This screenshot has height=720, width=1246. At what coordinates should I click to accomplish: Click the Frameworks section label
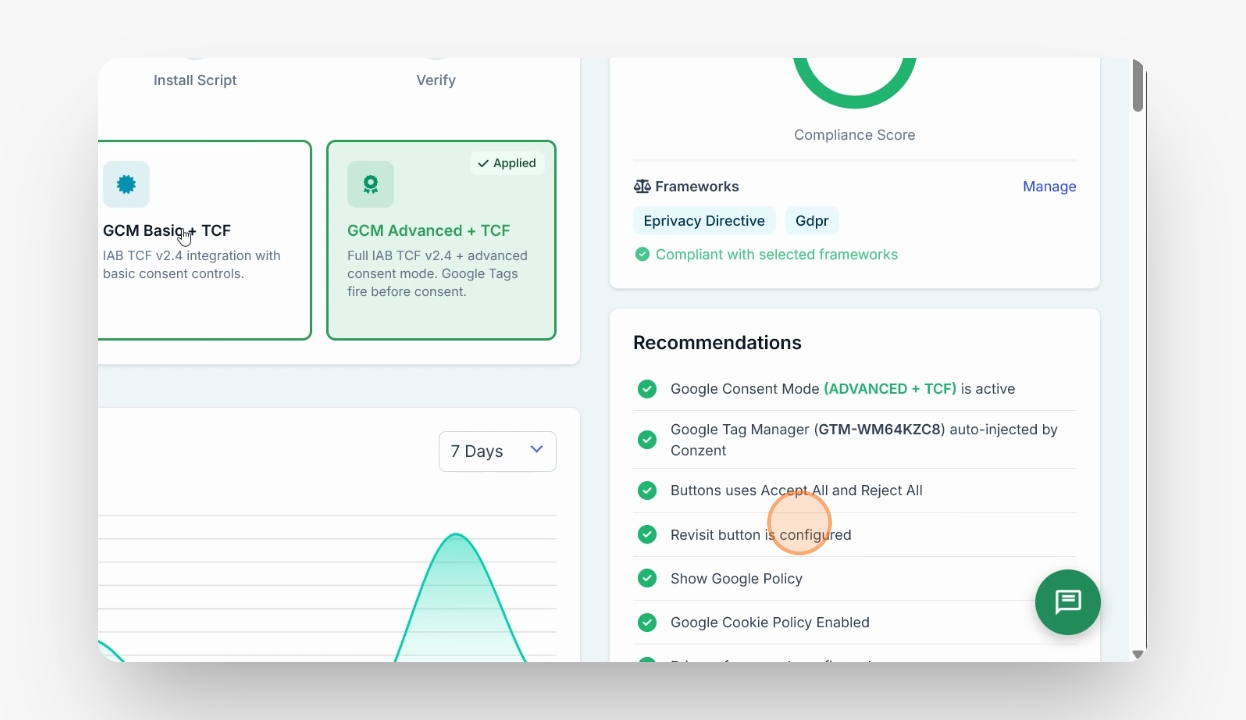tap(697, 186)
